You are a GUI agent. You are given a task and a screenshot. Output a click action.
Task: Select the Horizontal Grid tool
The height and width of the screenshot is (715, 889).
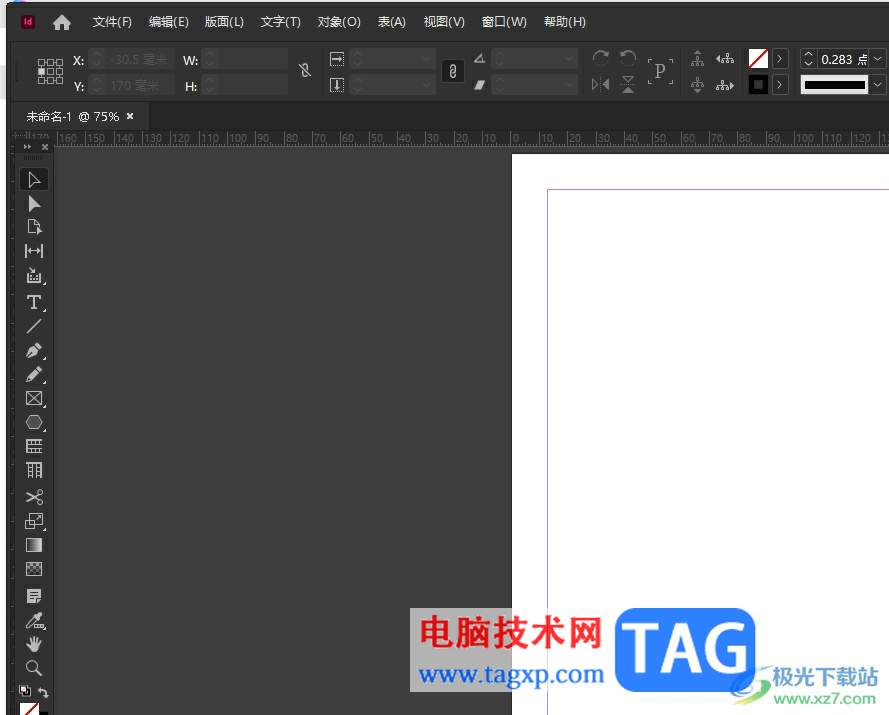coord(34,446)
